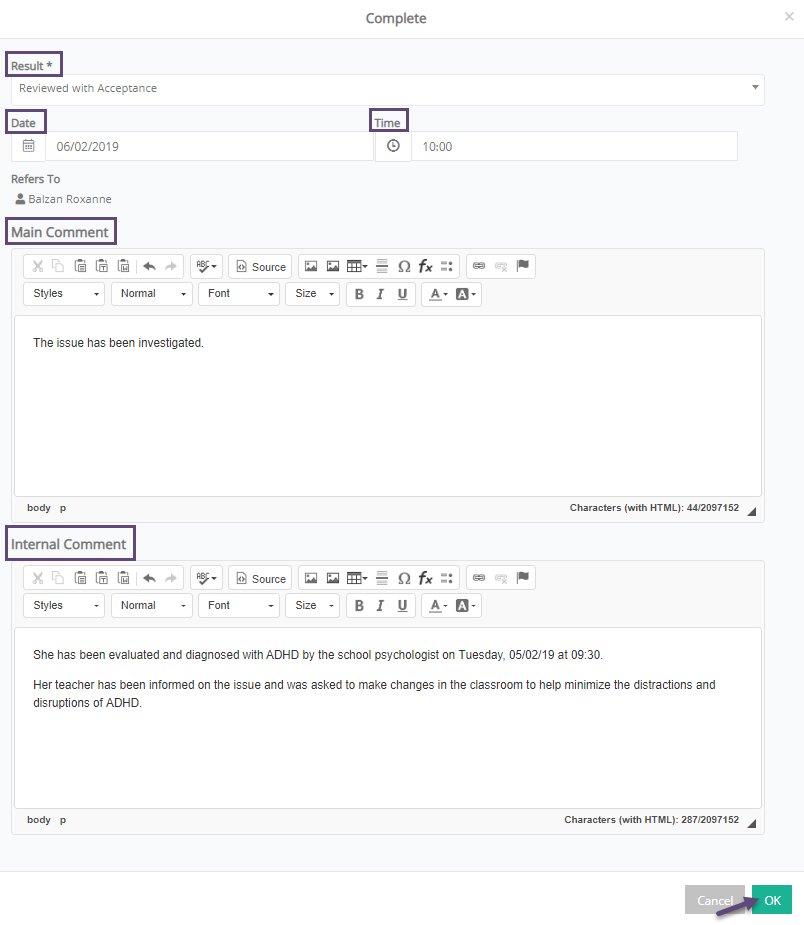The height and width of the screenshot is (925, 804).
Task: Insert anchor flag in Internal Comment toolbar
Action: pyautogui.click(x=523, y=578)
